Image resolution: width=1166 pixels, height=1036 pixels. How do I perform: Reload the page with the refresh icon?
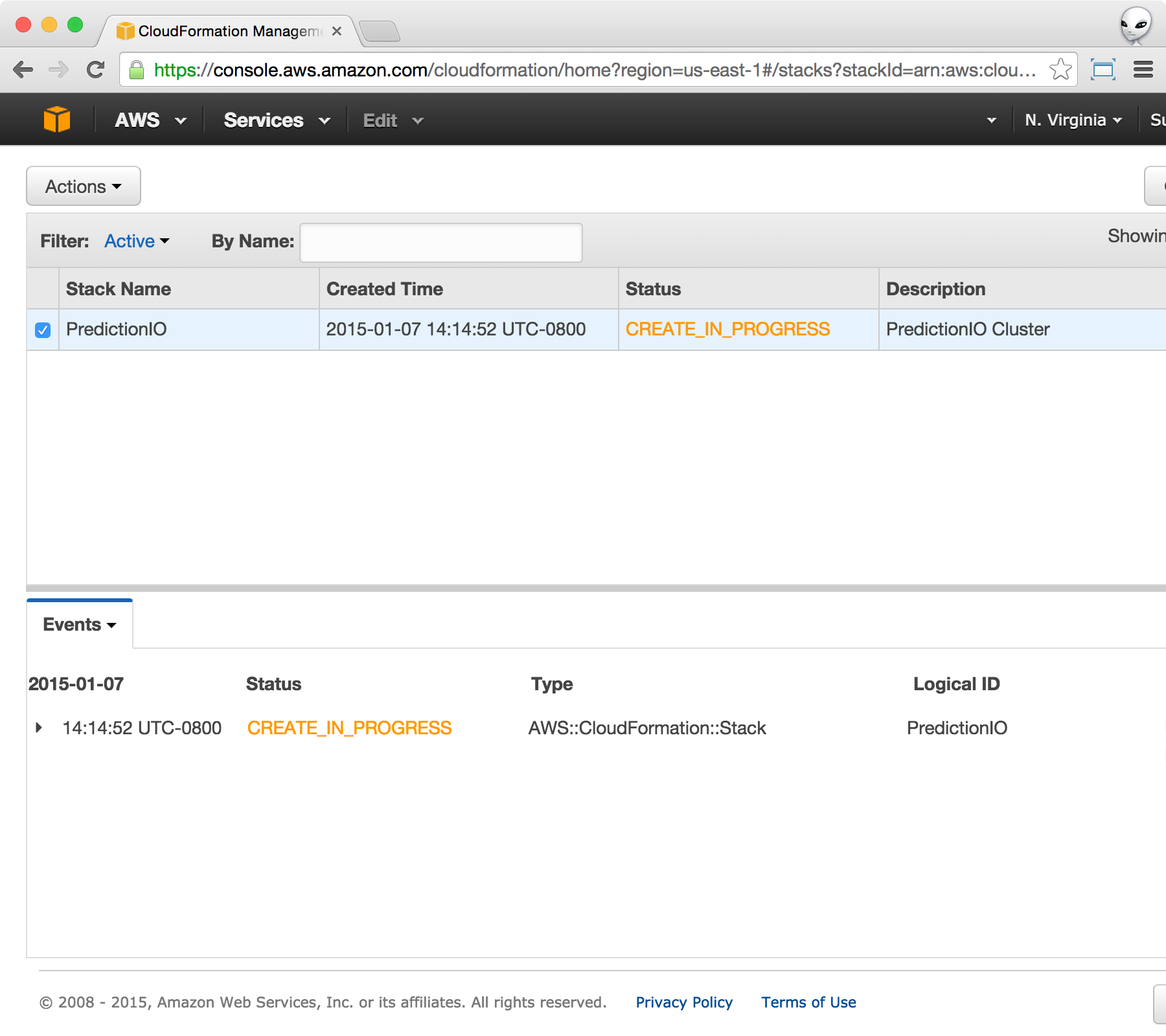(96, 70)
